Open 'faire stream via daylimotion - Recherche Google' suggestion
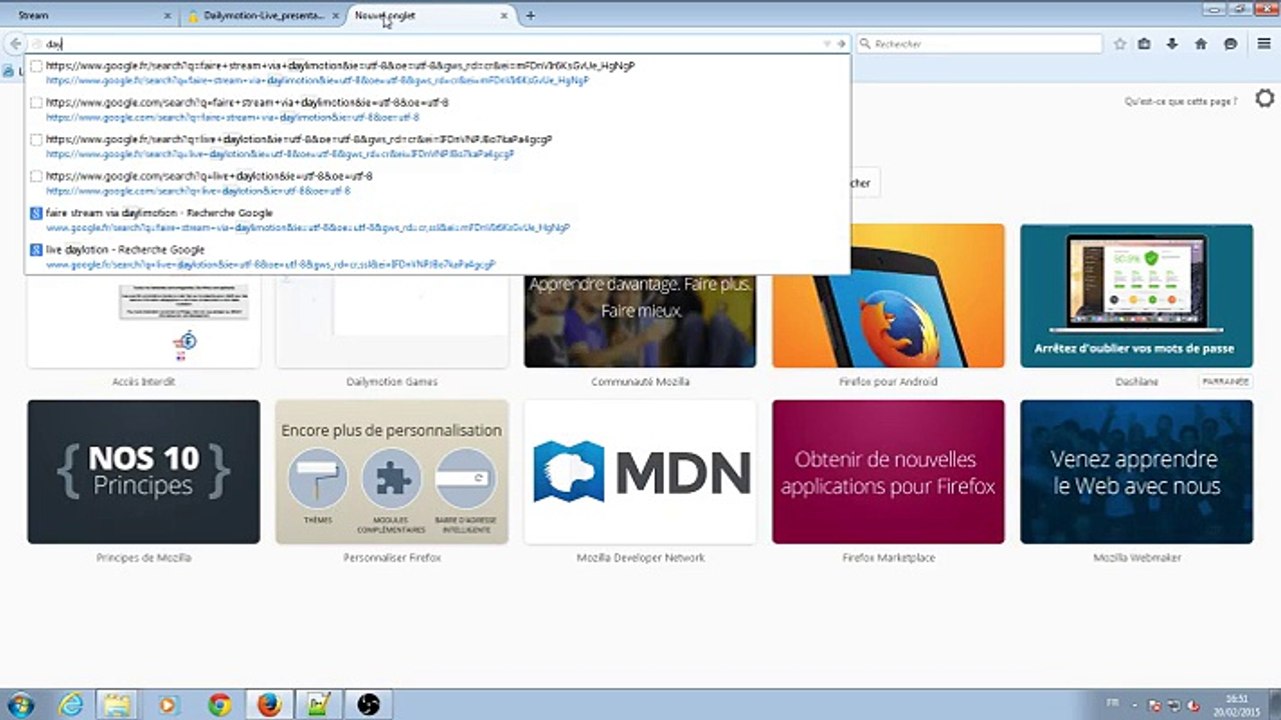 click(437, 220)
